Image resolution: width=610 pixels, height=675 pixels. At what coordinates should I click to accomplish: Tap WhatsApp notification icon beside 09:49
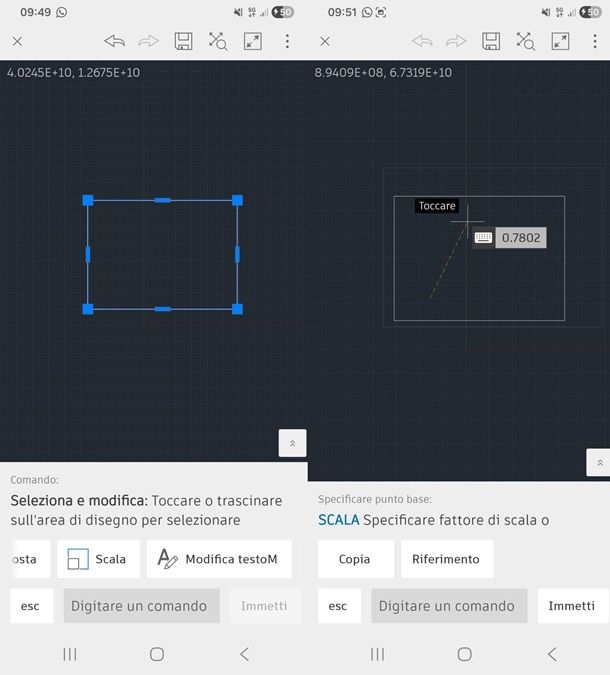pos(62,12)
